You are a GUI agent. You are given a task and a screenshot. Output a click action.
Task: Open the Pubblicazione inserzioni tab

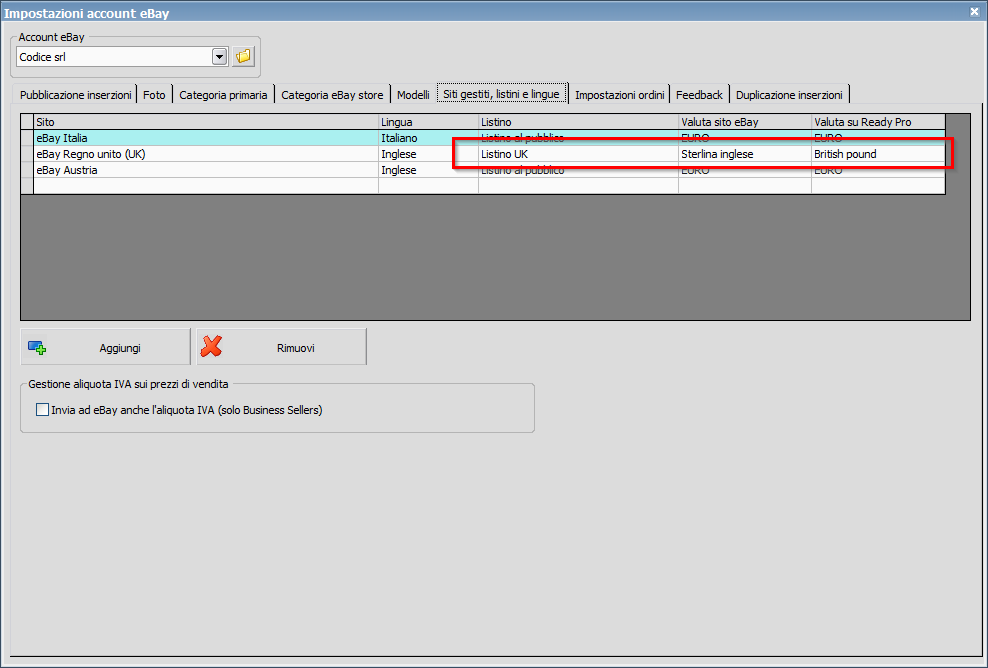click(76, 95)
